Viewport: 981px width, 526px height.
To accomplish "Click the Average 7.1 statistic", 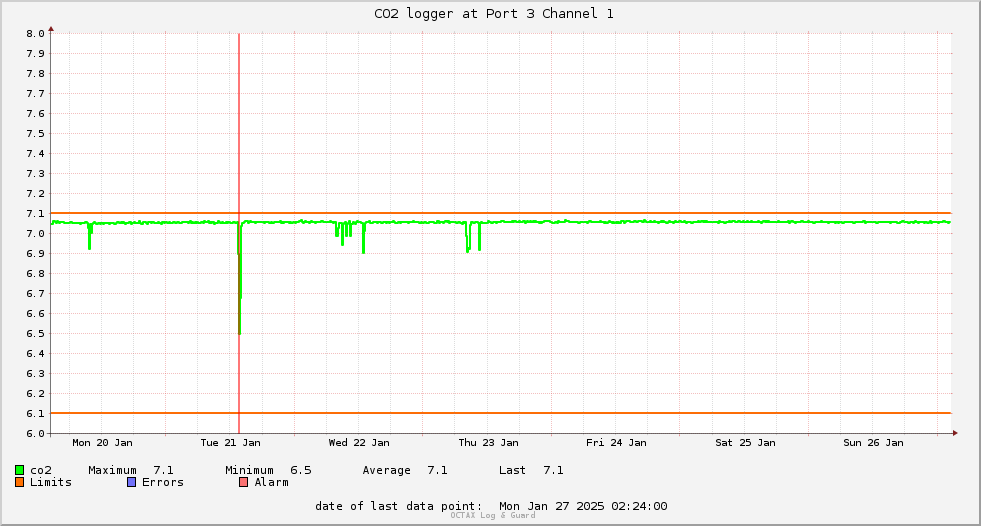I will [405, 470].
